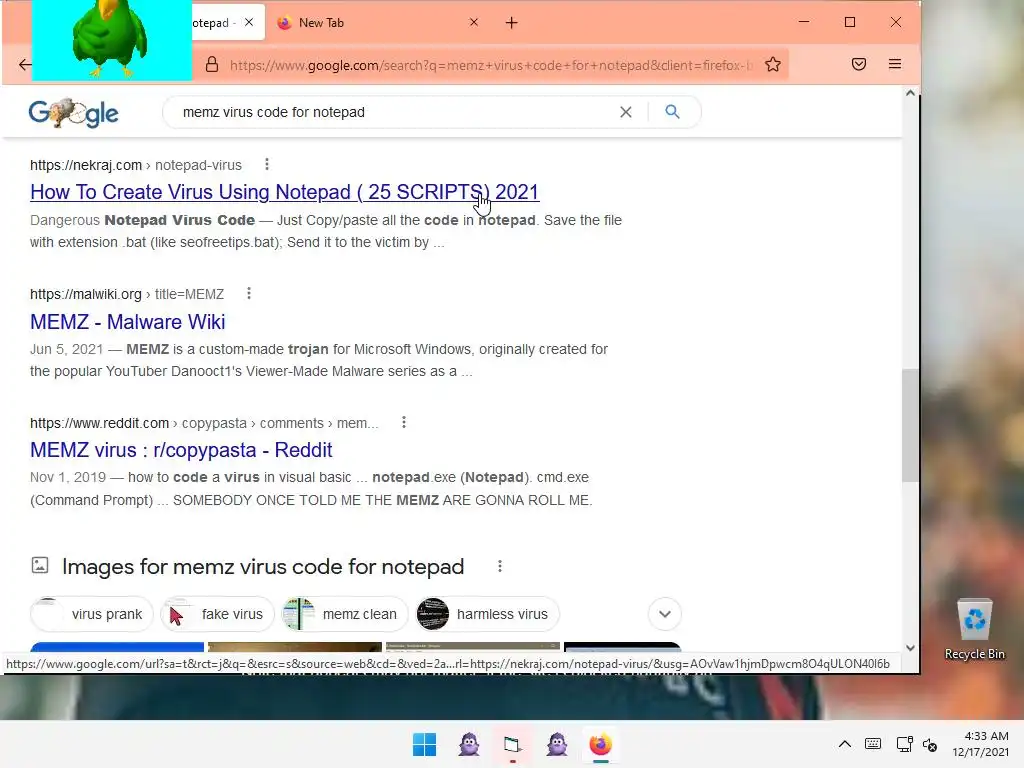The height and width of the screenshot is (768, 1024).
Task: Open the Firefox hamburger menu
Action: point(895,64)
